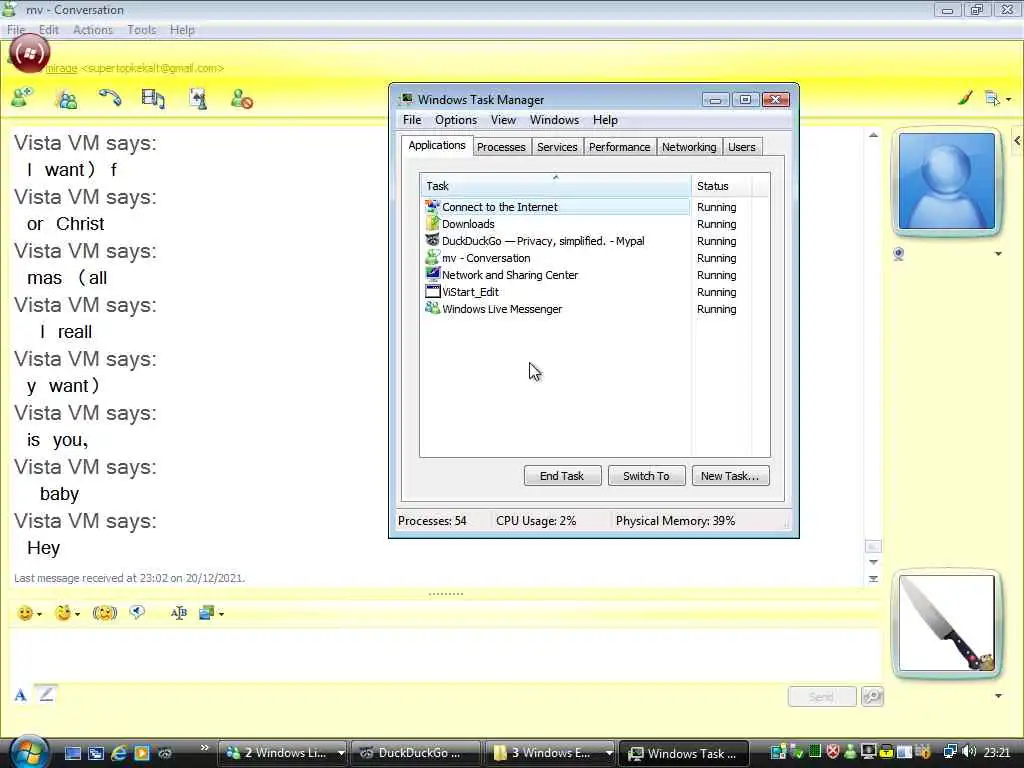Click the Switch To button
Image resolution: width=1024 pixels, height=768 pixels.
point(646,476)
